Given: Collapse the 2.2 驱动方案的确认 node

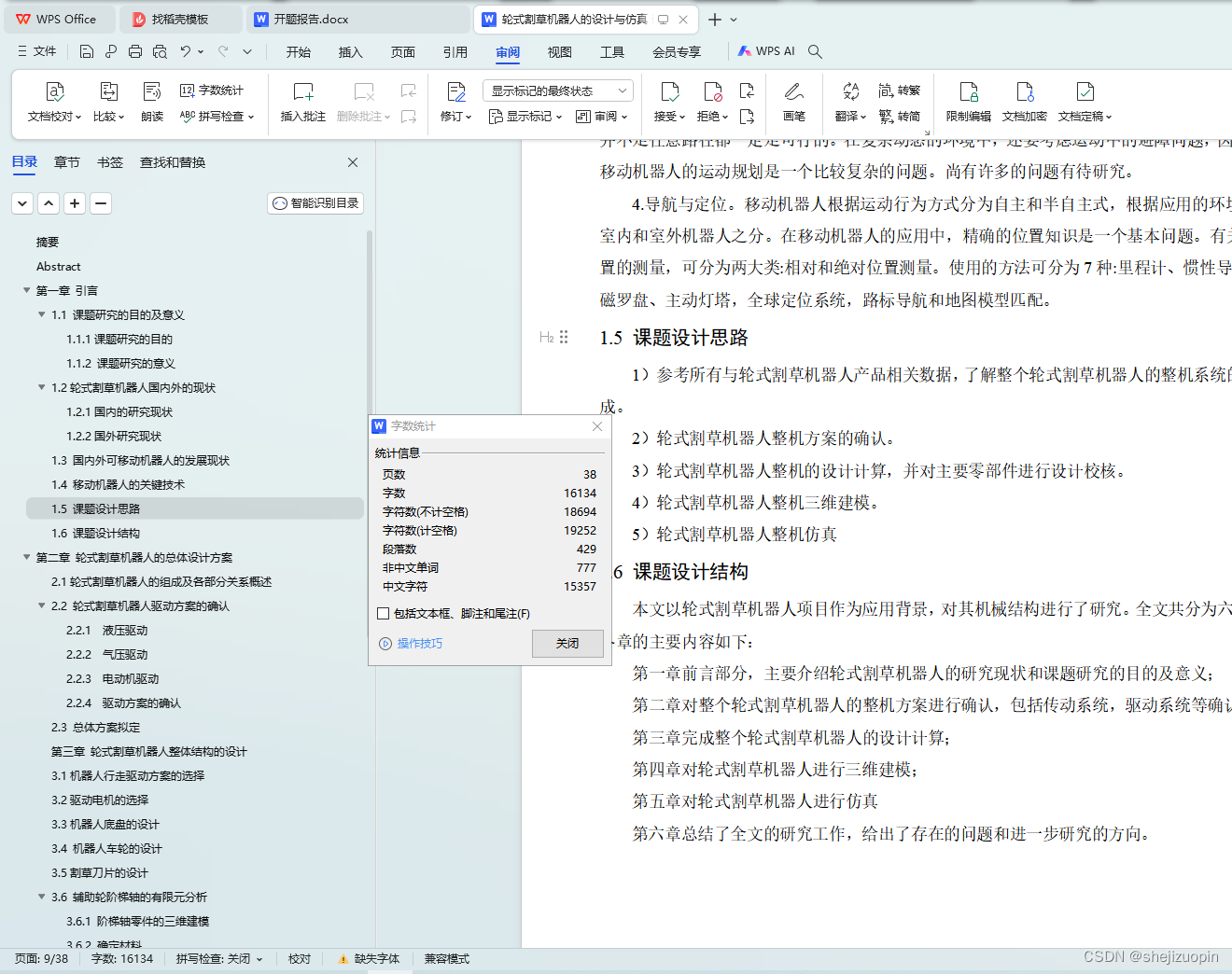Looking at the screenshot, I should point(42,605).
